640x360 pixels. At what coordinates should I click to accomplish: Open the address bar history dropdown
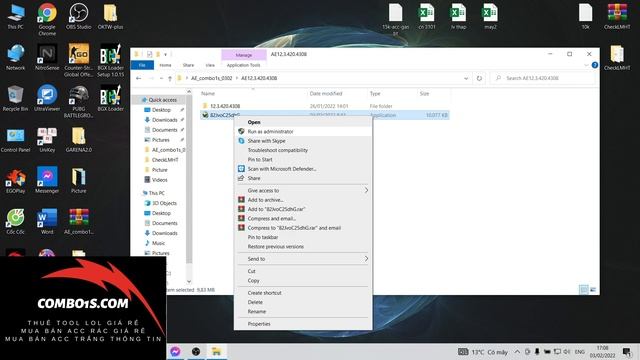[466, 78]
